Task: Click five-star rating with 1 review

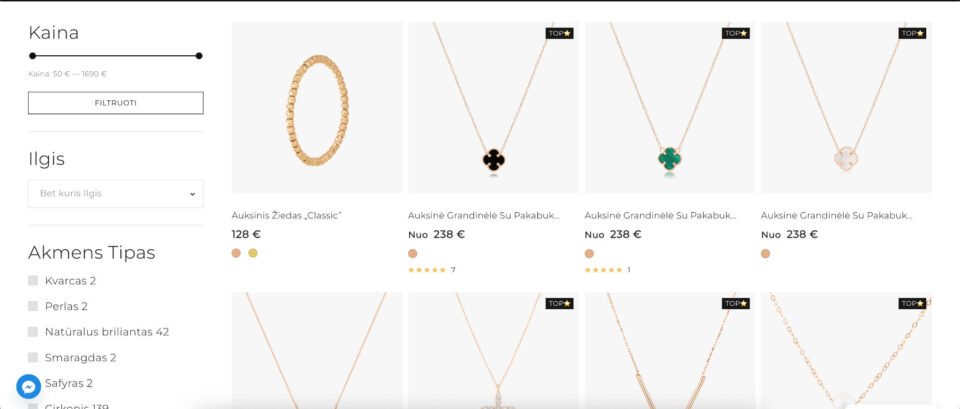Action: pos(603,270)
